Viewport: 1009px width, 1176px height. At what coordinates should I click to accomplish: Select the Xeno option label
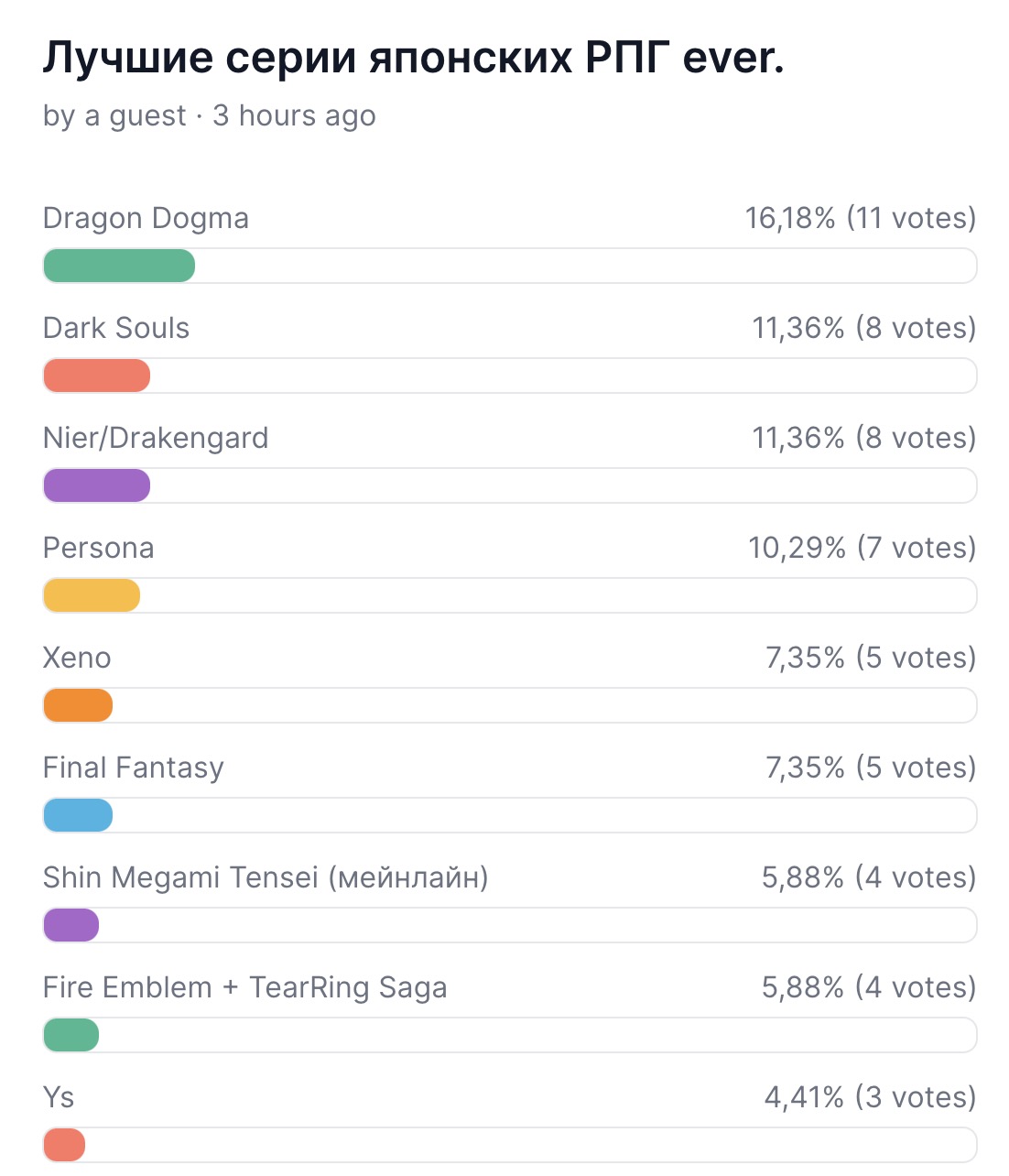tap(77, 658)
